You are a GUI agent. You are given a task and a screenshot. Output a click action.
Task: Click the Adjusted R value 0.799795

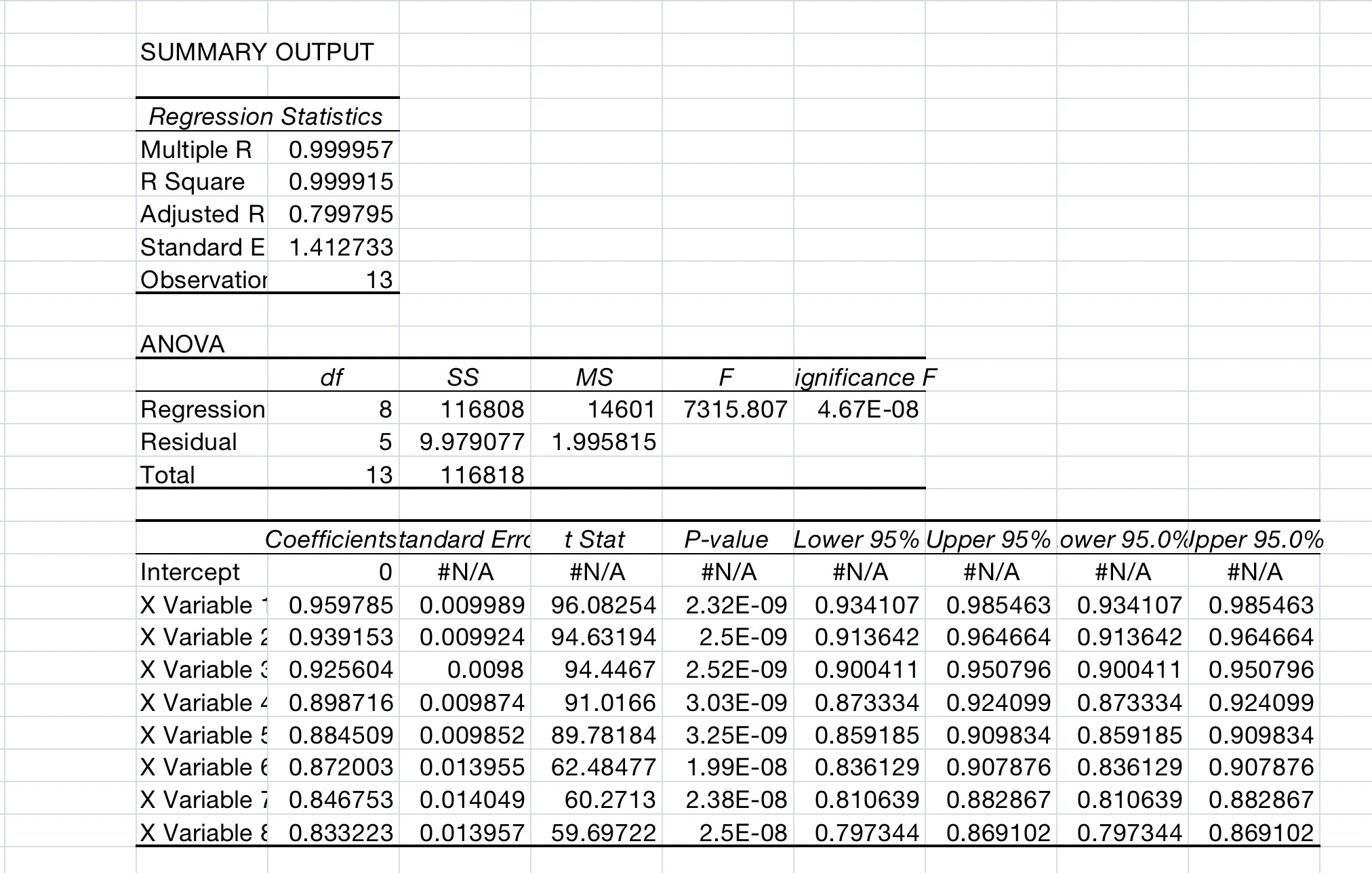pos(340,214)
